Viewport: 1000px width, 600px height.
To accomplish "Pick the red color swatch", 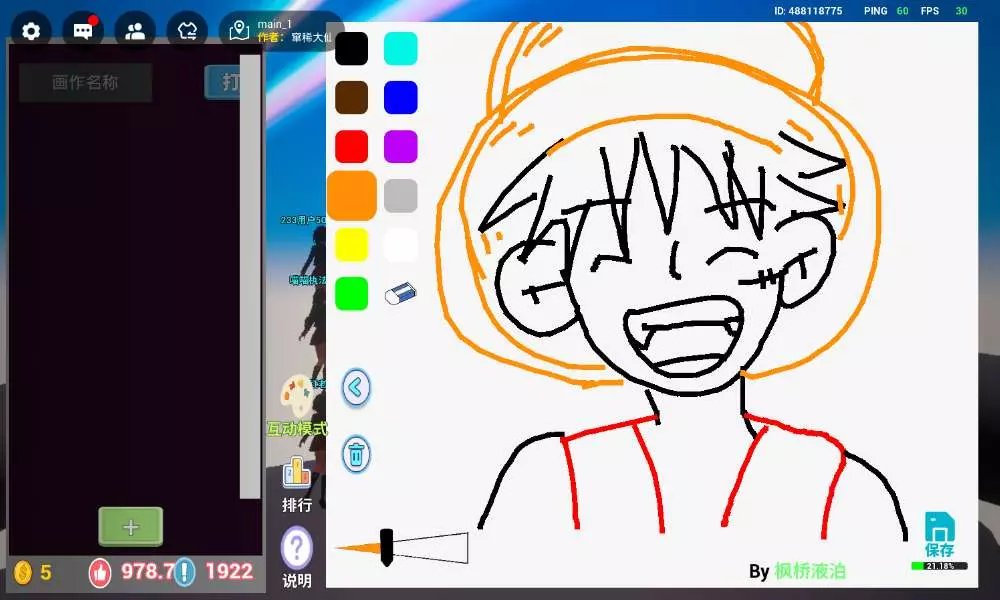I will 351,147.
